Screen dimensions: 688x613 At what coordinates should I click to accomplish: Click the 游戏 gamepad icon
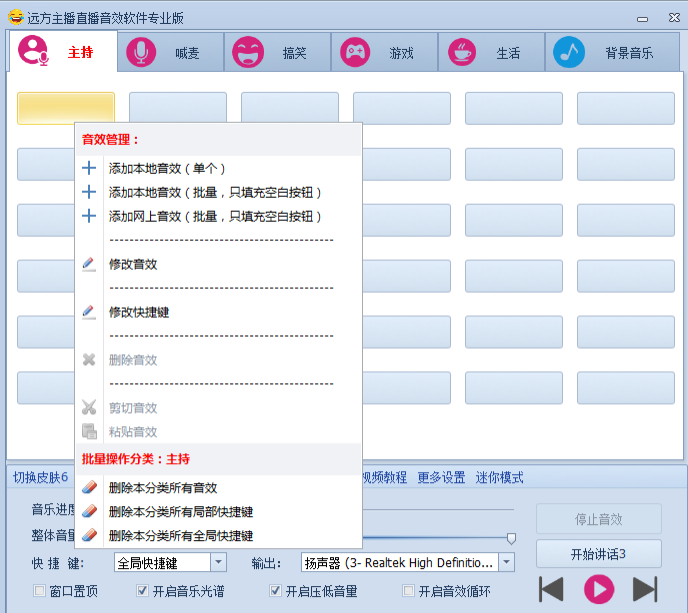(x=355, y=52)
